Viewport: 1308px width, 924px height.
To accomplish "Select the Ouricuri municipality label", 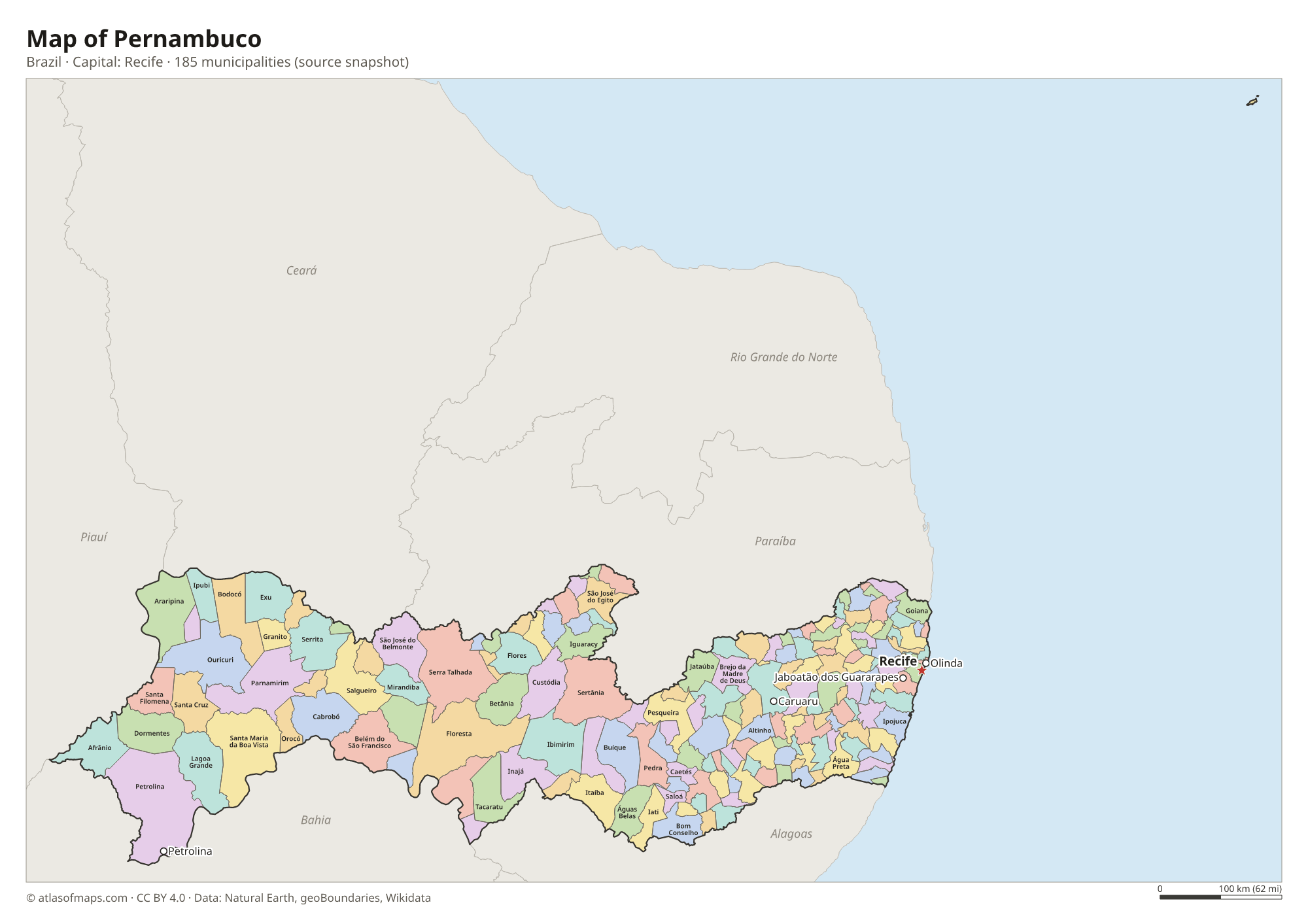I will 220,660.
